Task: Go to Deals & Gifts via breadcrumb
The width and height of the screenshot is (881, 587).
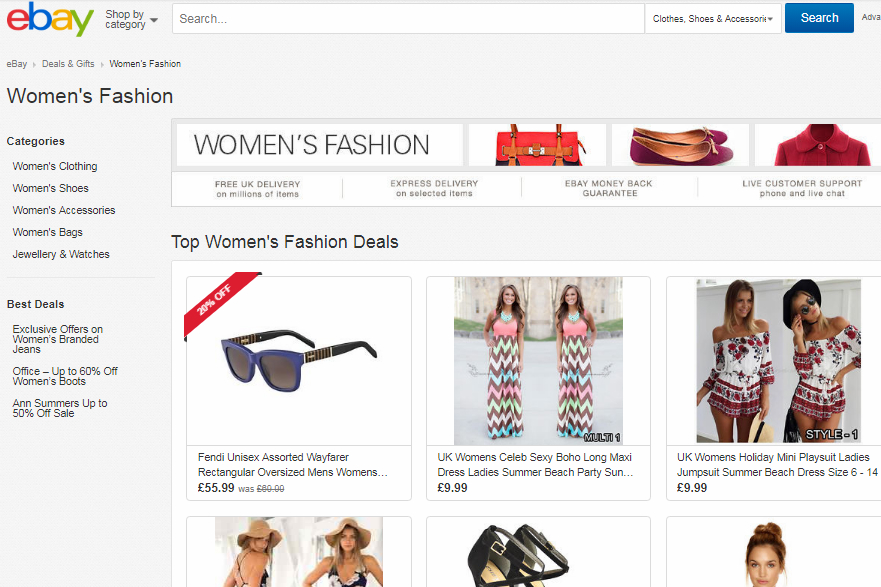Action: point(68,63)
